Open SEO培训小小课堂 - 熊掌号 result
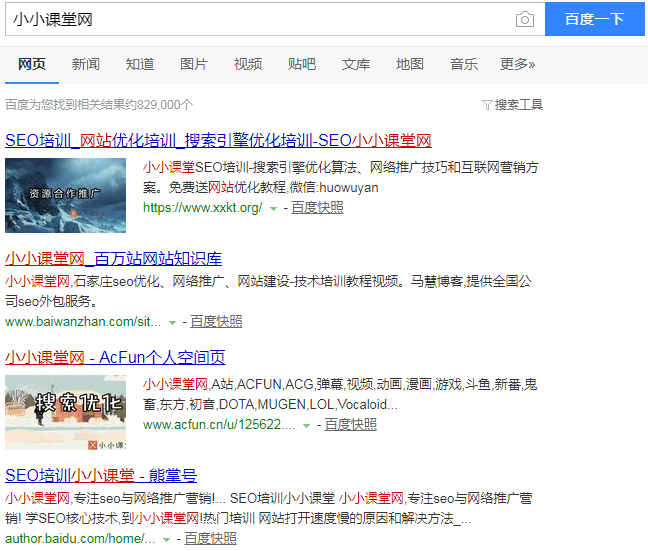648x551 pixels. point(101,476)
